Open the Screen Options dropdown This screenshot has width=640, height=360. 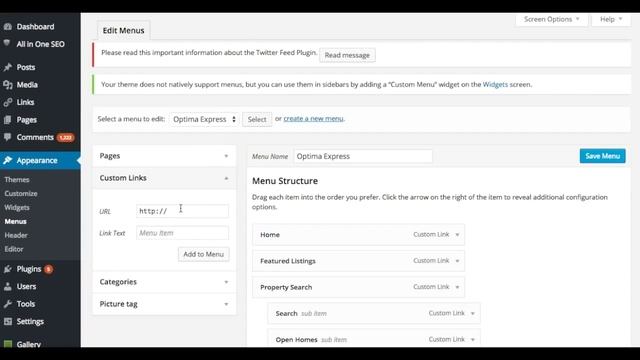point(551,19)
